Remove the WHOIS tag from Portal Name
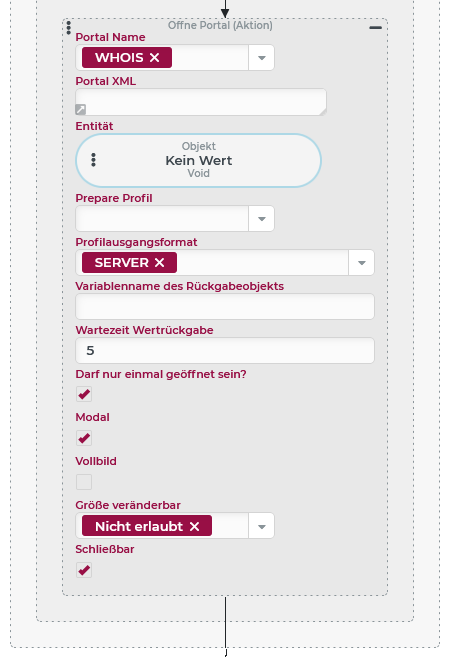451x657 pixels. click(154, 57)
